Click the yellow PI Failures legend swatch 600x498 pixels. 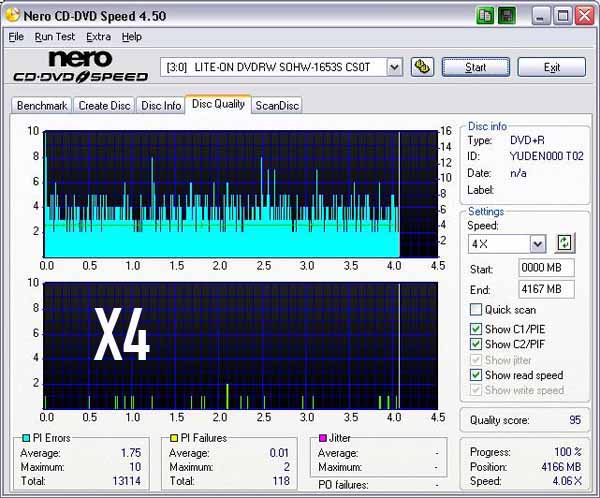pyautogui.click(x=174, y=438)
